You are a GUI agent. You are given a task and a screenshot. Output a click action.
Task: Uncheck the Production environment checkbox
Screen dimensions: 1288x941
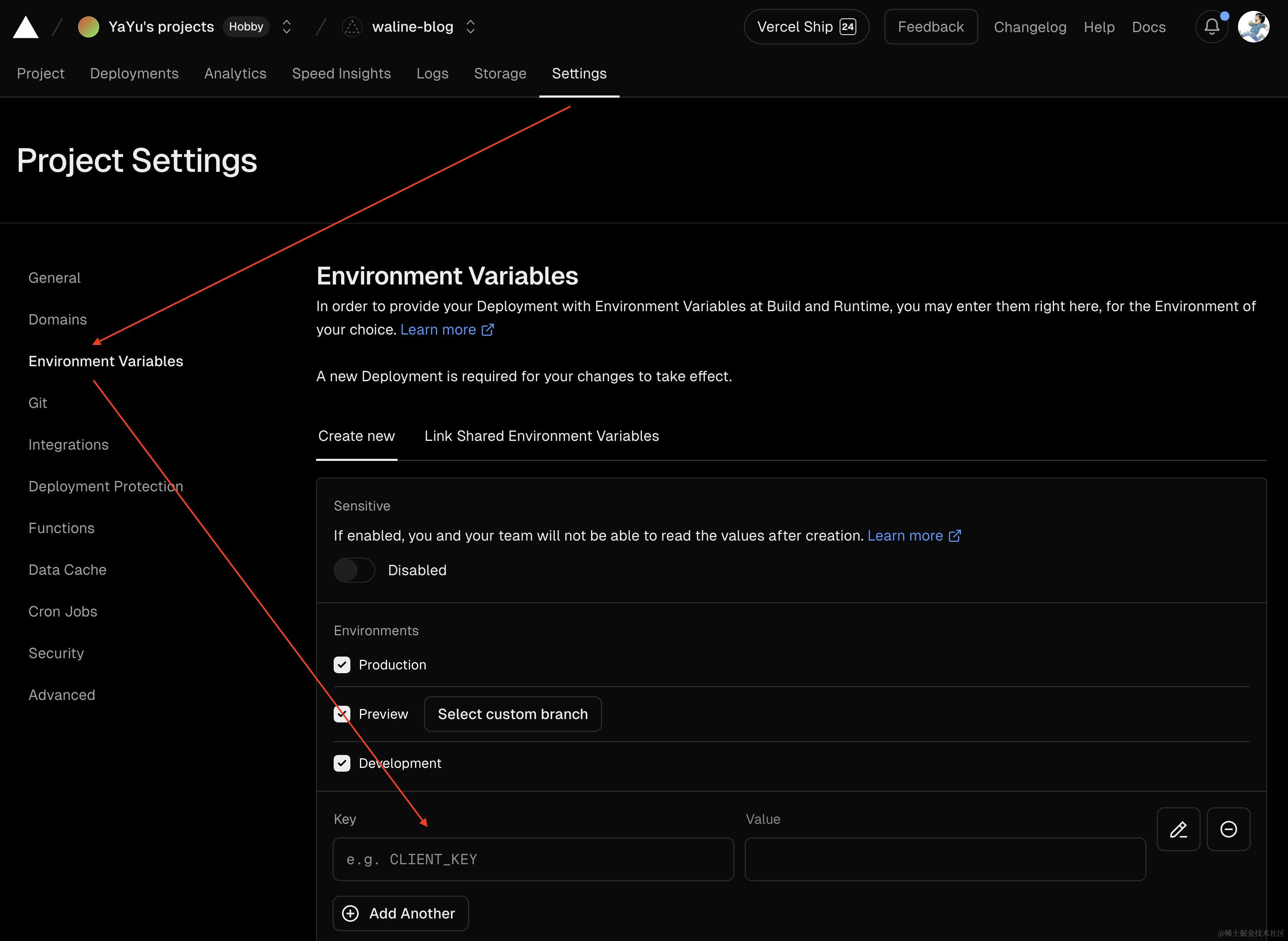pos(342,665)
